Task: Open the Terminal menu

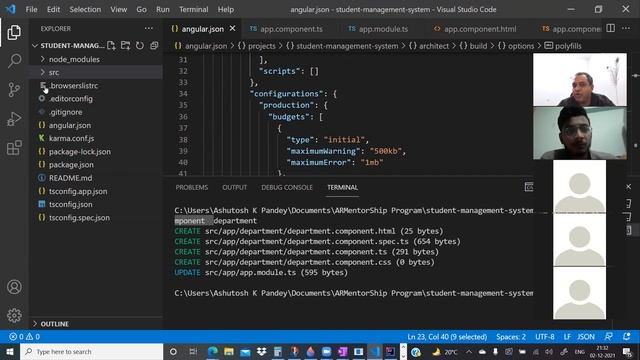Action: 193,9
